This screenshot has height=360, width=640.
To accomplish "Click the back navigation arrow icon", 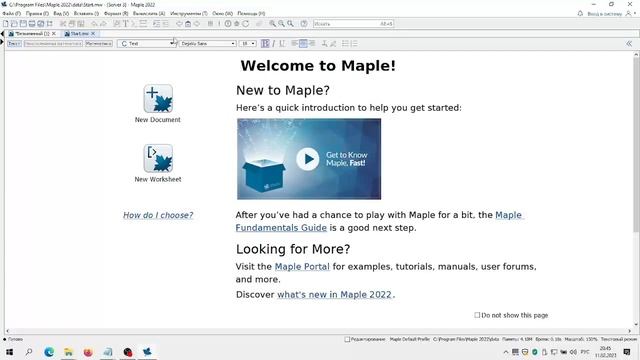I will pyautogui.click(x=179, y=24).
